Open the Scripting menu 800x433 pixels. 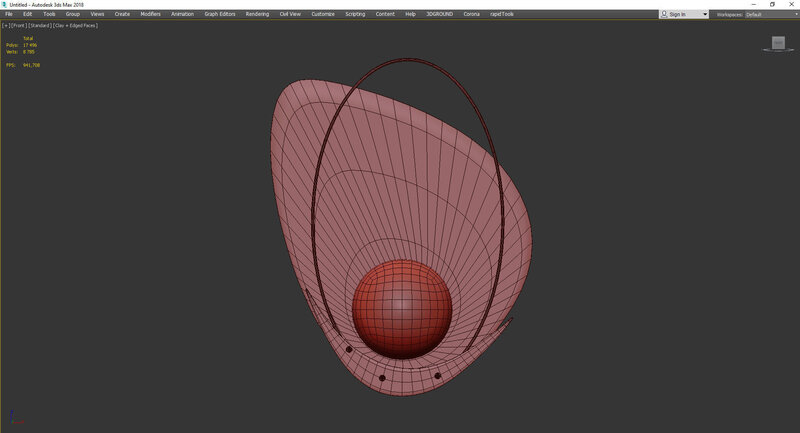[355, 14]
